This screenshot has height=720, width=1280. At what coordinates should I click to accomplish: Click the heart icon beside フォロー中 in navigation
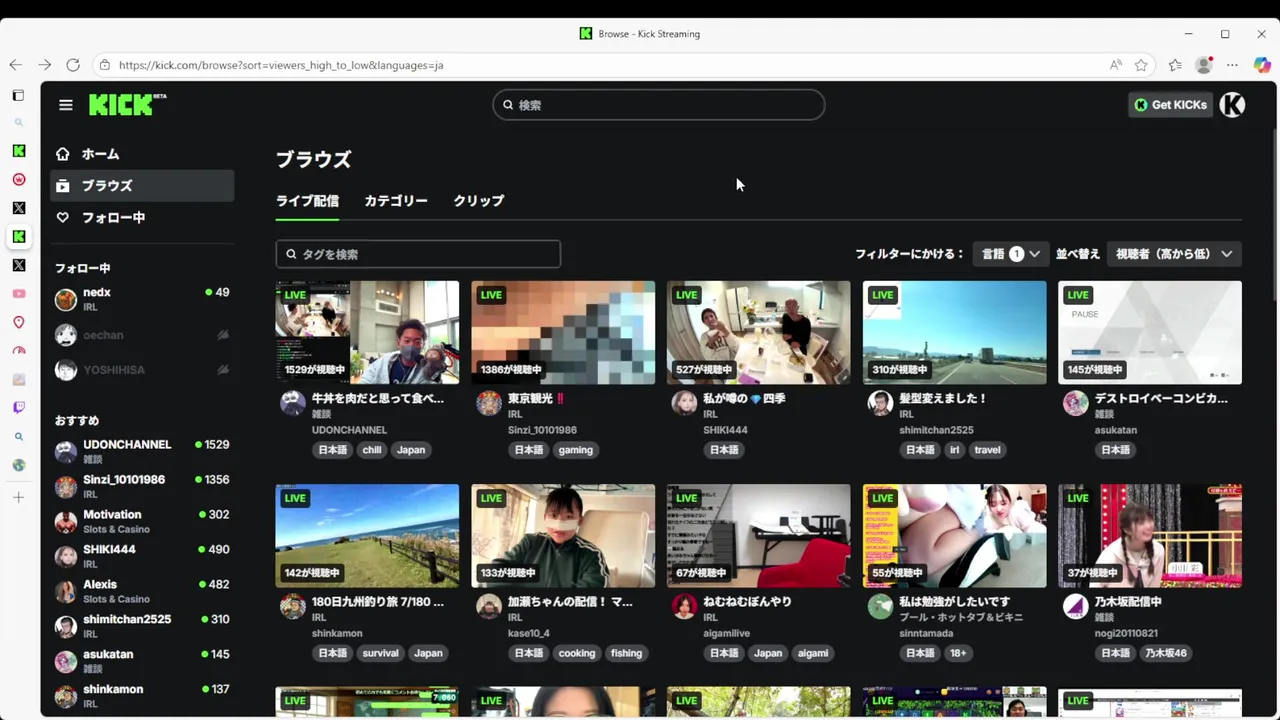[63, 217]
